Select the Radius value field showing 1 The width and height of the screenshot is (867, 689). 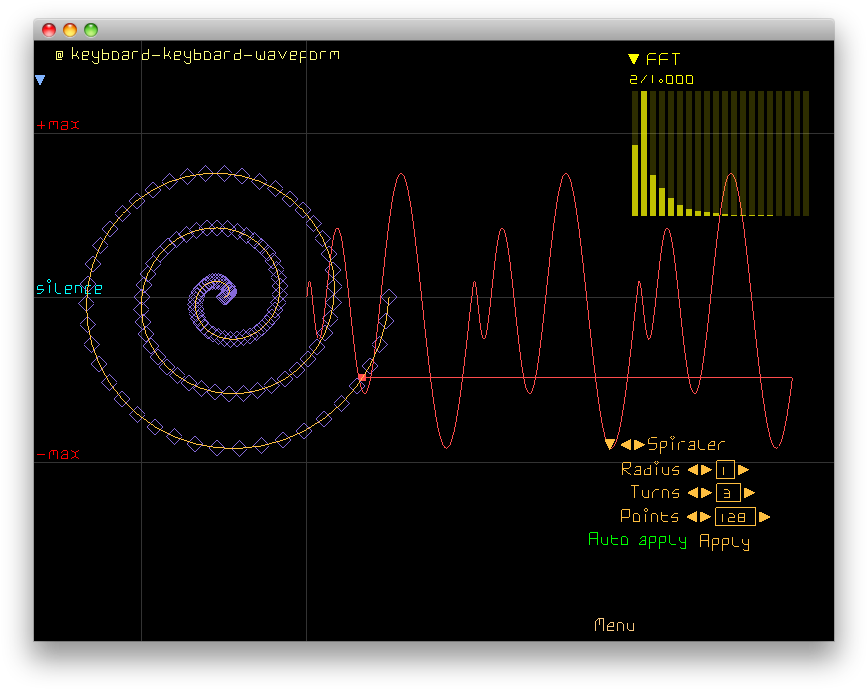click(x=725, y=469)
